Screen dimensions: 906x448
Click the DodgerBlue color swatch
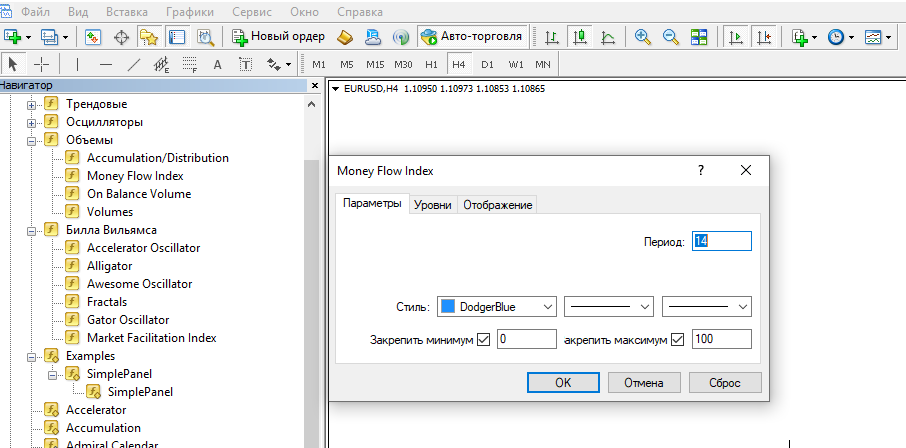[x=448, y=307]
